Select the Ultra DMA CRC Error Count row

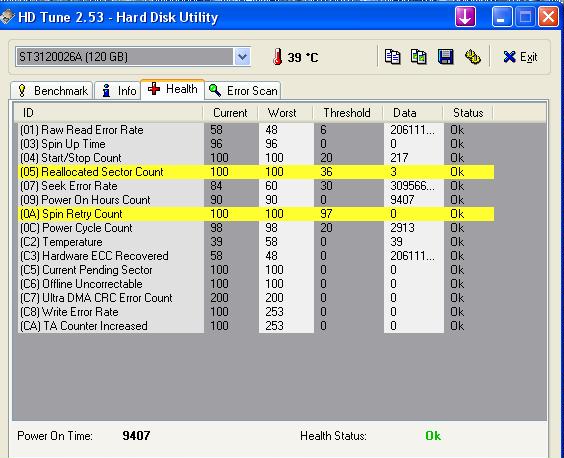[256, 298]
